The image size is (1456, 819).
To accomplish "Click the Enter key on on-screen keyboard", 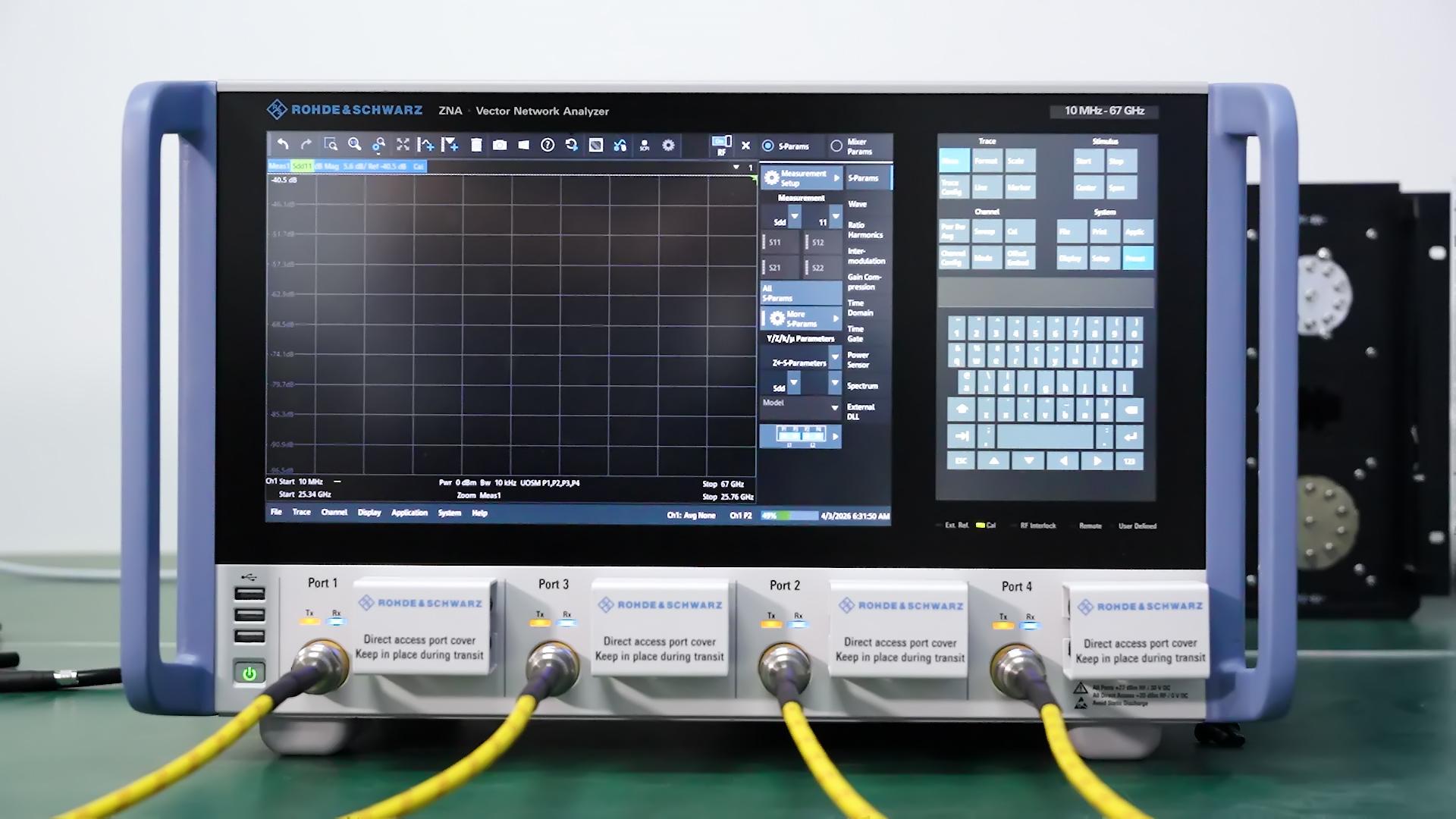I will 1130,436.
